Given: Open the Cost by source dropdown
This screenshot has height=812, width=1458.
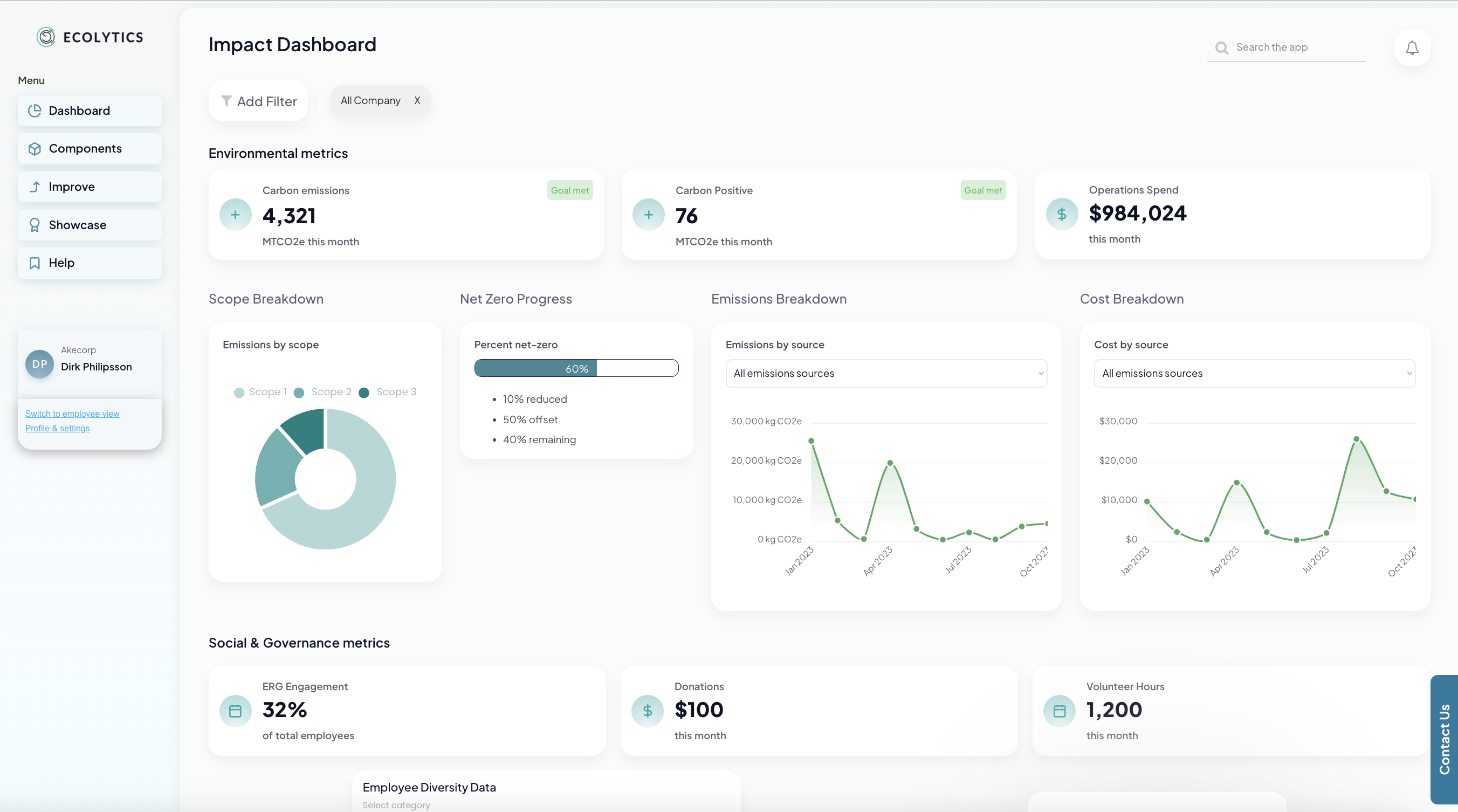Looking at the screenshot, I should (1254, 373).
